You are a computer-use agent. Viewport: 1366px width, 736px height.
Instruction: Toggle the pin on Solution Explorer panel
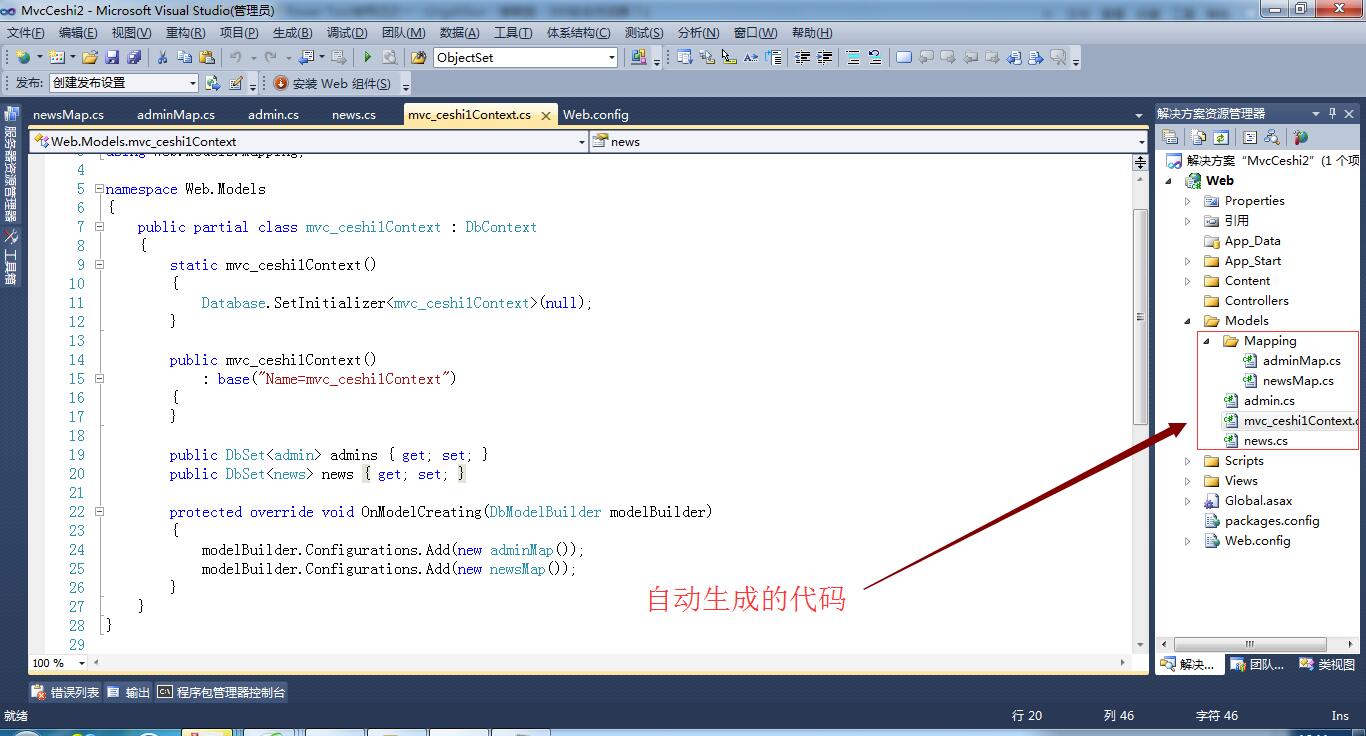[1332, 114]
